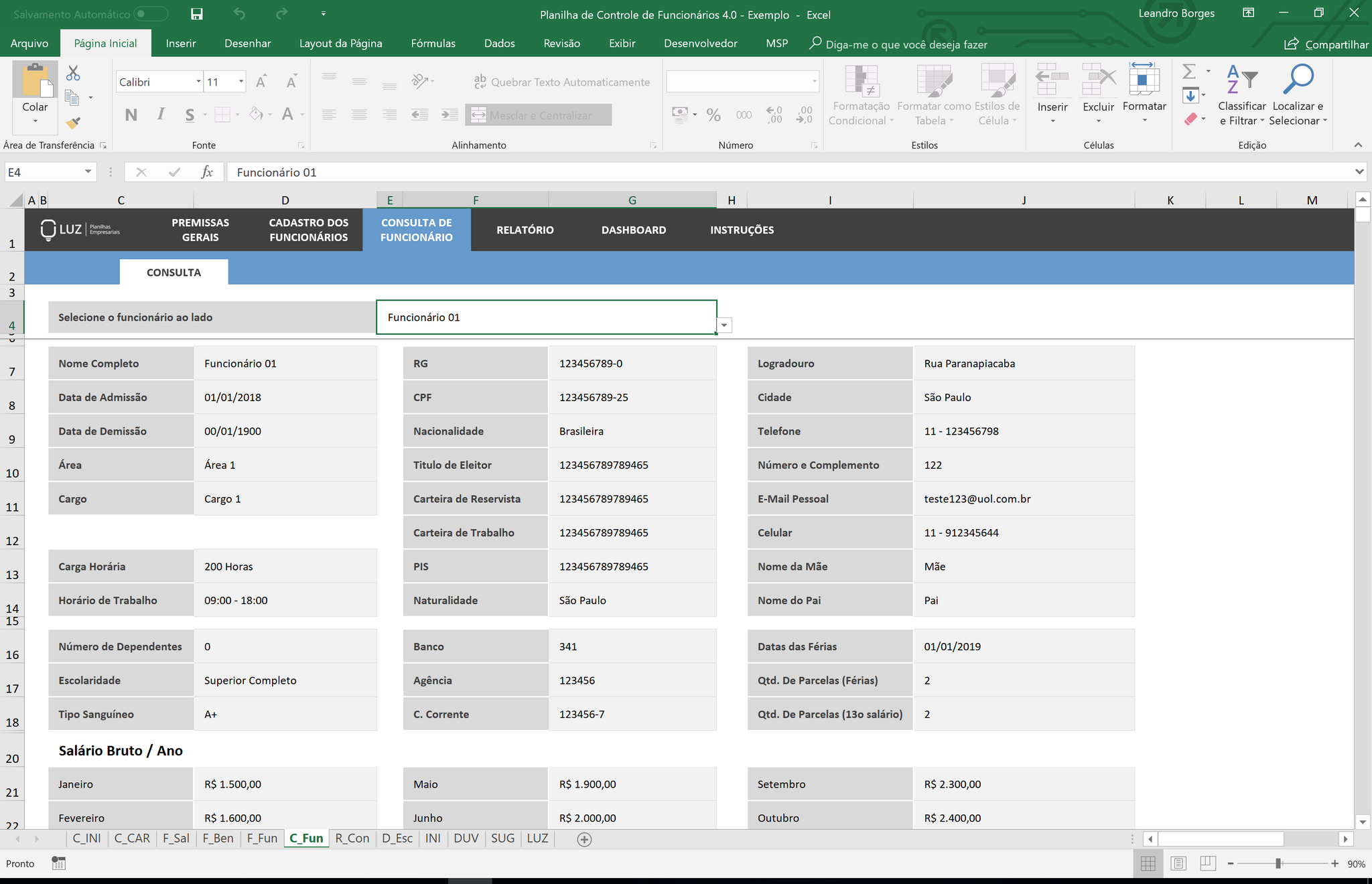This screenshot has height=884, width=1372.
Task: Open the Name Box dropdown arrow
Action: pyautogui.click(x=88, y=172)
